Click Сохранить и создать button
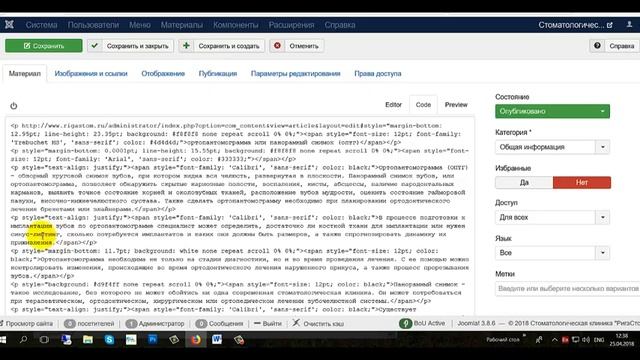The height and width of the screenshot is (360, 640). point(222,46)
